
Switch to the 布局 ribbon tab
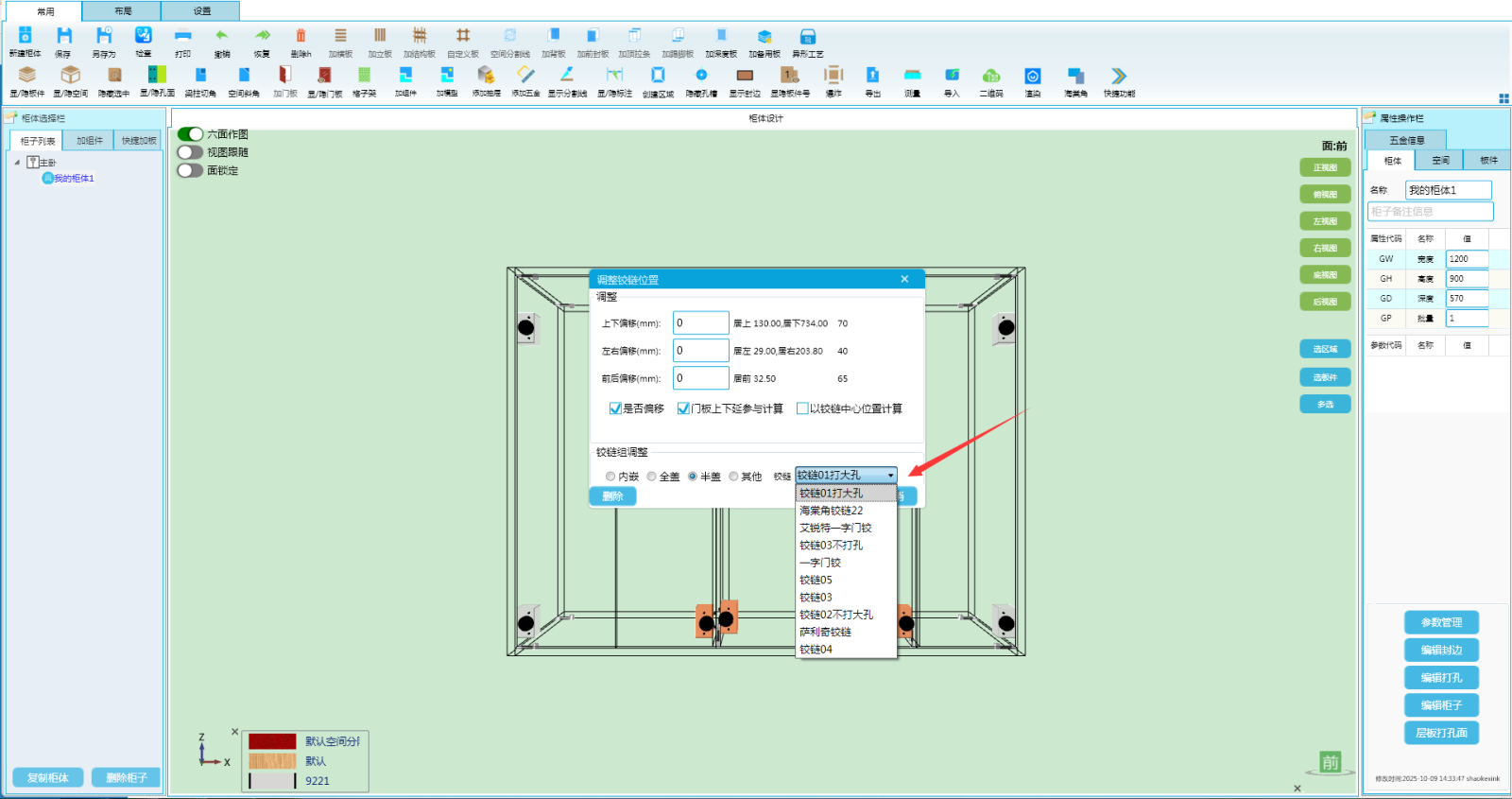coord(123,11)
